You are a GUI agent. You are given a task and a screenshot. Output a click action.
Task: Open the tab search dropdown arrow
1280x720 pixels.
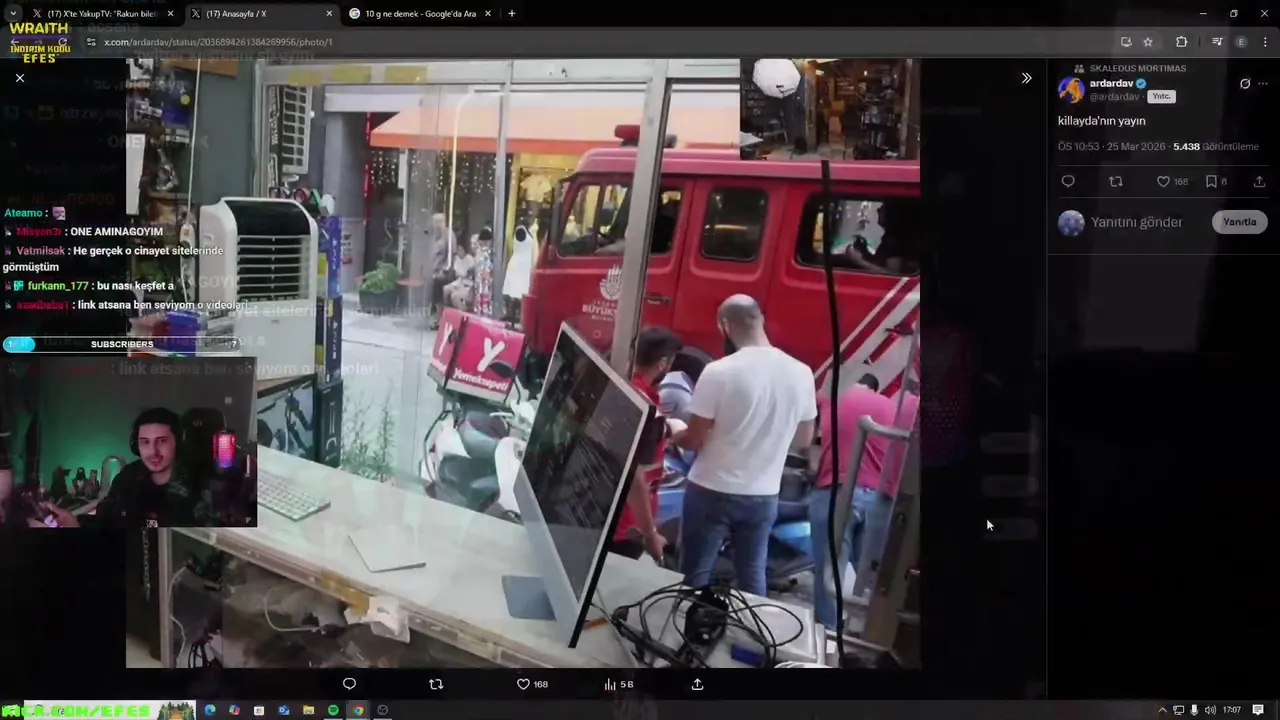coord(12,14)
